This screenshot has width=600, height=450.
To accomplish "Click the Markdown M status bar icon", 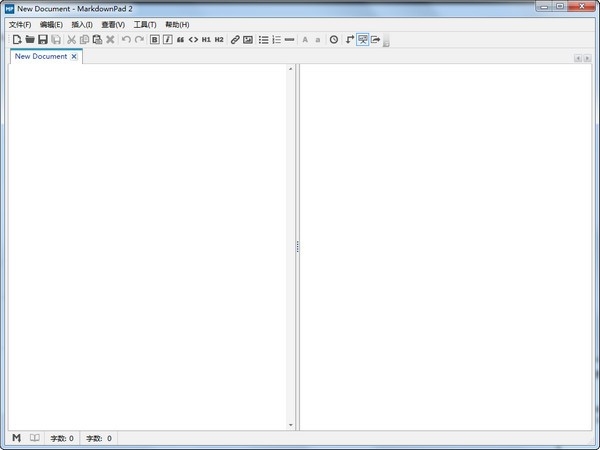I will click(x=16, y=438).
